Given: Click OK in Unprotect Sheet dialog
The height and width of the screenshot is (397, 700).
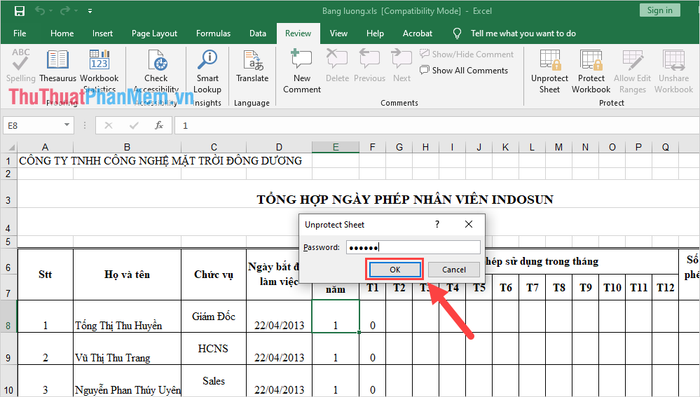Looking at the screenshot, I should point(395,269).
